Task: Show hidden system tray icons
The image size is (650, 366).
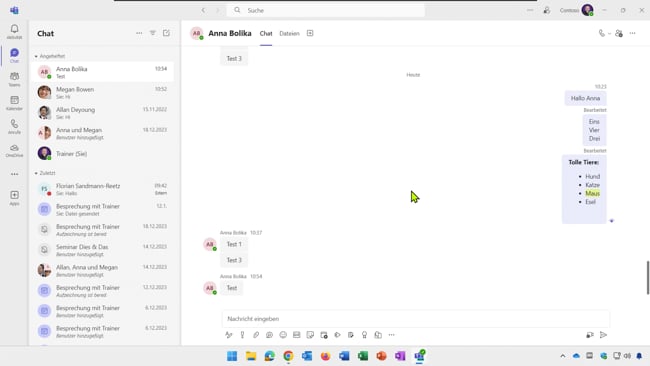Action: point(563,356)
